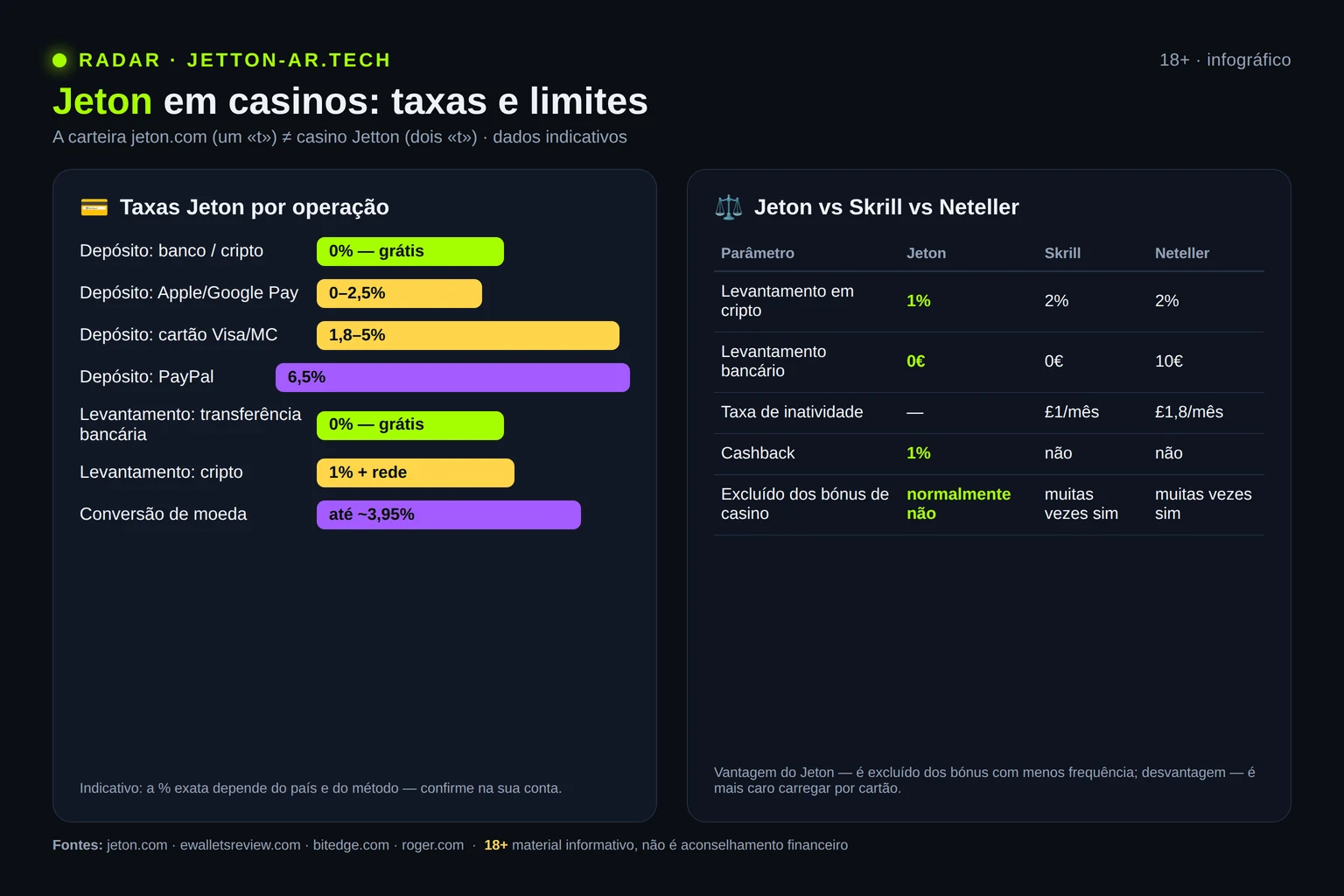Click the Excluído dos bónus de casino label

point(805,504)
